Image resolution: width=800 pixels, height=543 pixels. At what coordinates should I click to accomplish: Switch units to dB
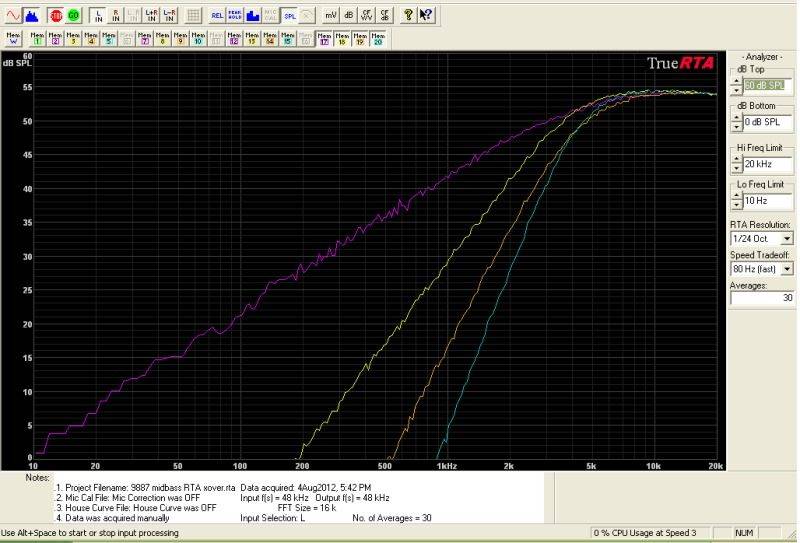[348, 15]
